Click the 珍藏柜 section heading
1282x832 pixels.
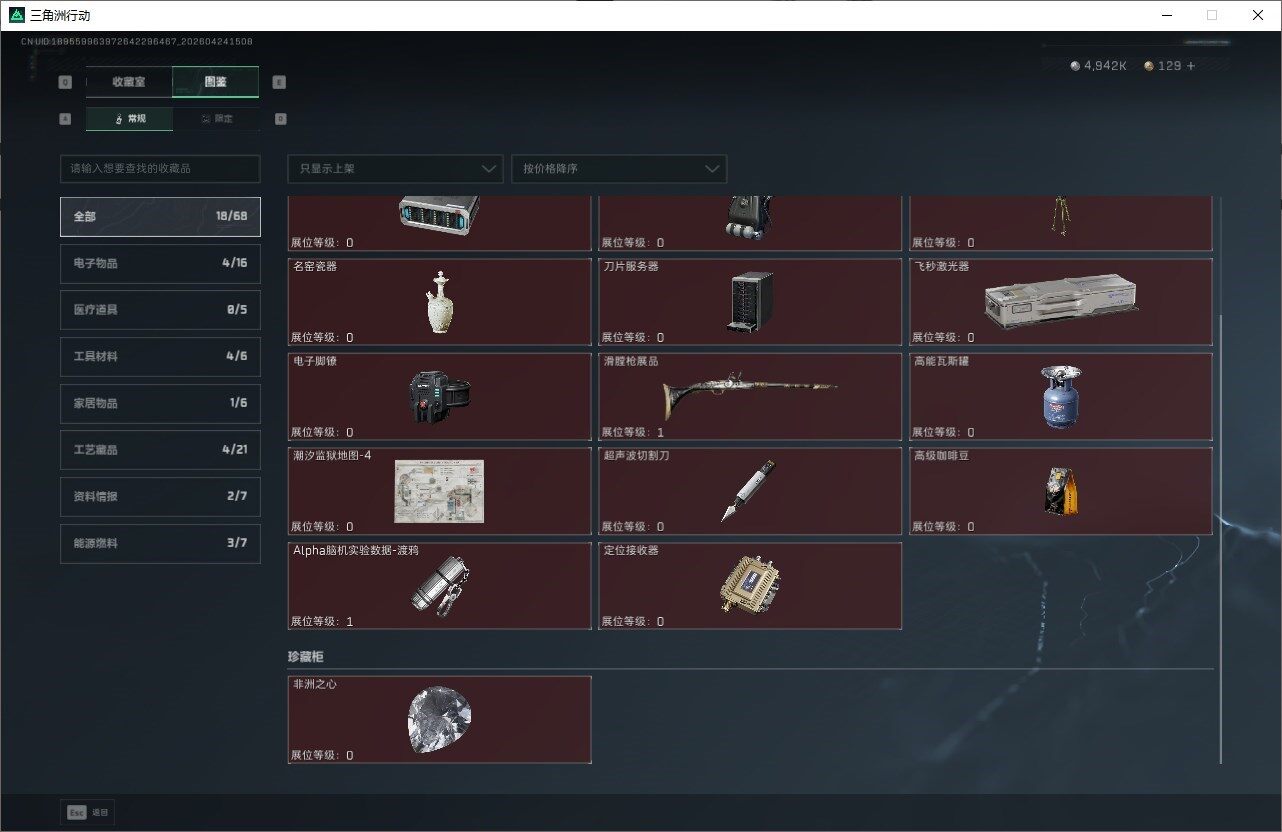pyautogui.click(x=306, y=657)
